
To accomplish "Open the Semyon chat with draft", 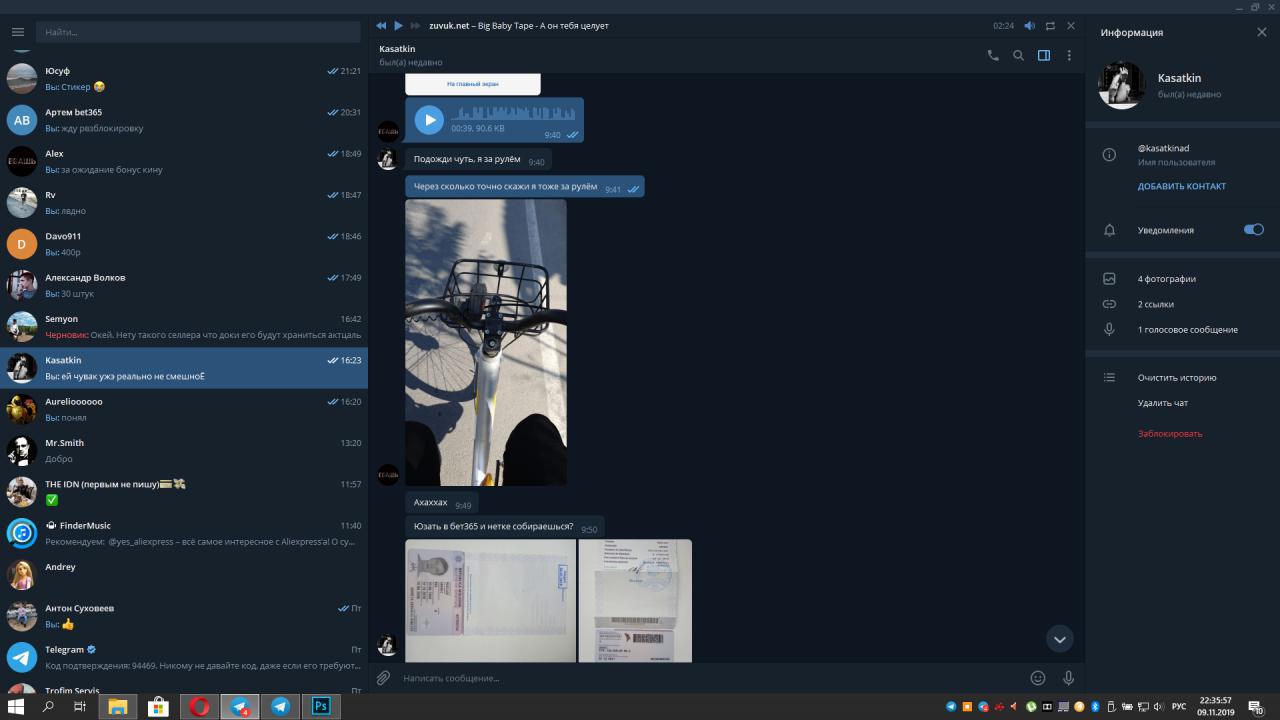I will (184, 327).
